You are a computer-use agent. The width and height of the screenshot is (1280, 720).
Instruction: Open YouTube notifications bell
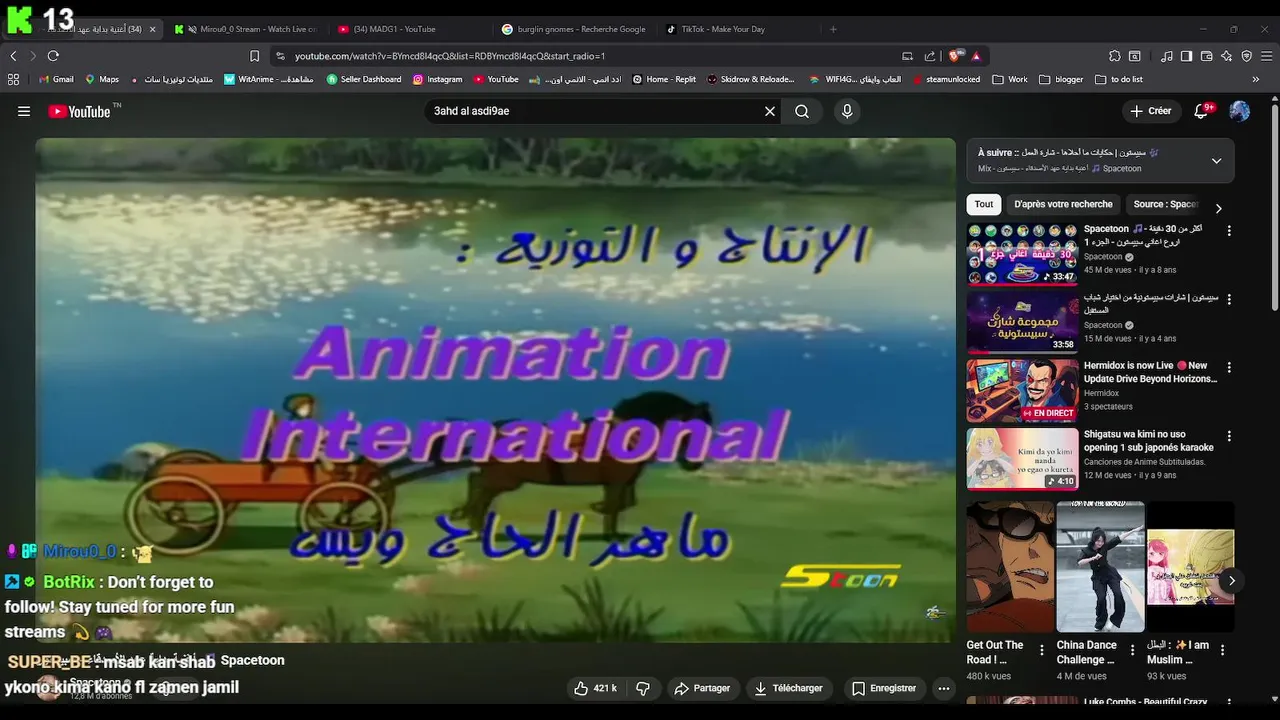pos(1201,111)
